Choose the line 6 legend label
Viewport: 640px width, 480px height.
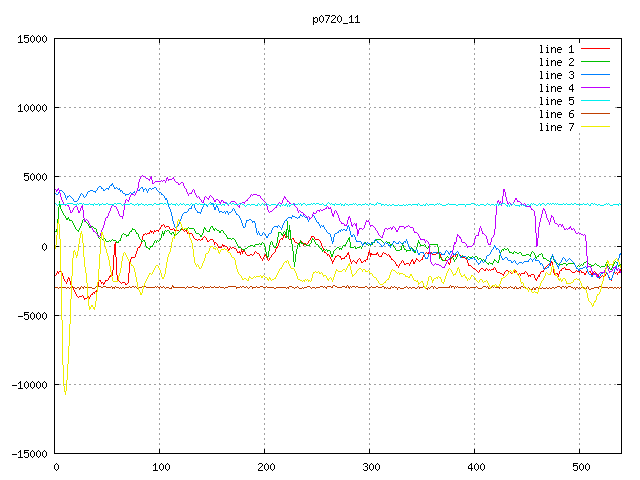[x=557, y=114]
